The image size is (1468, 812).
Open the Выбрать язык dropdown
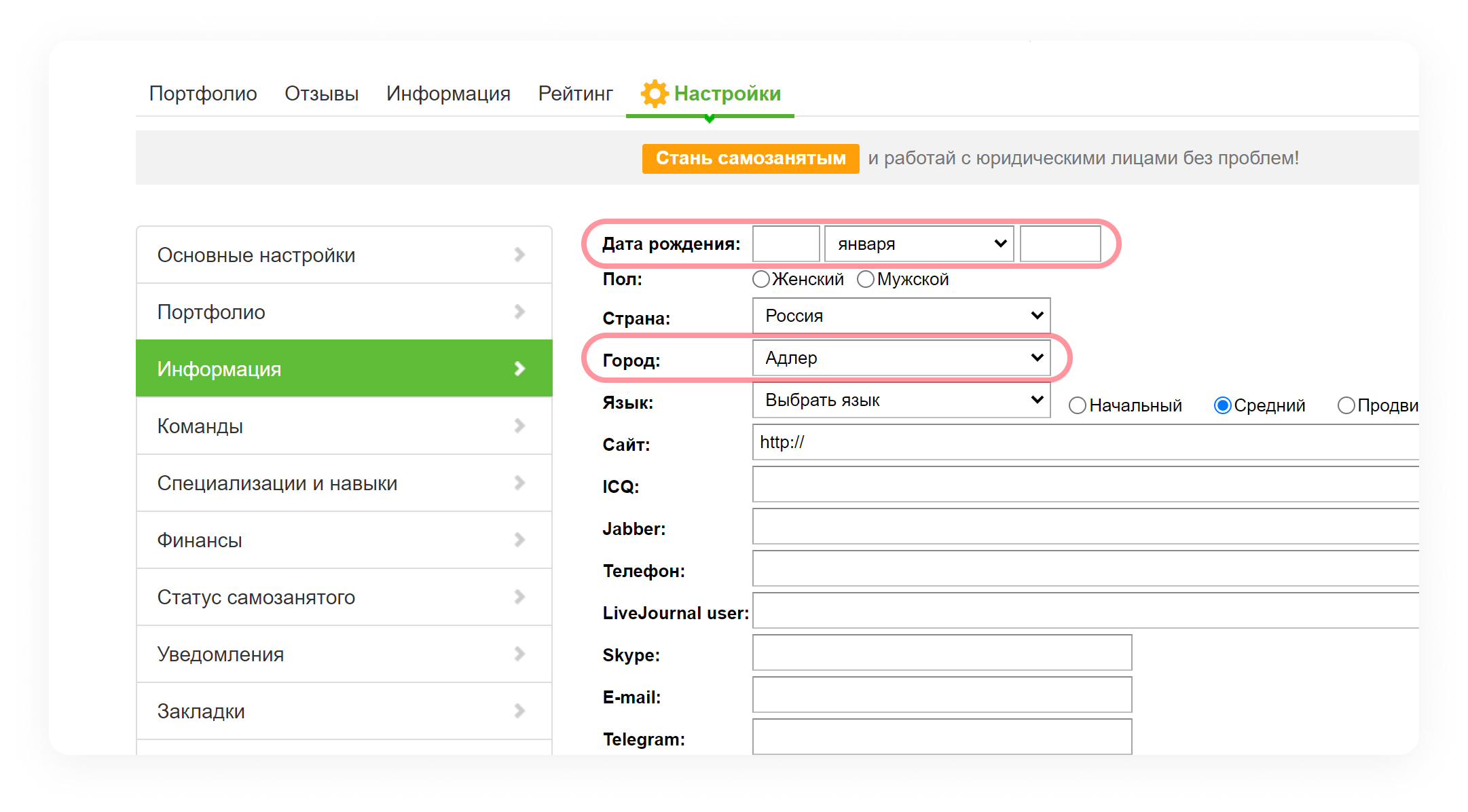tap(902, 400)
